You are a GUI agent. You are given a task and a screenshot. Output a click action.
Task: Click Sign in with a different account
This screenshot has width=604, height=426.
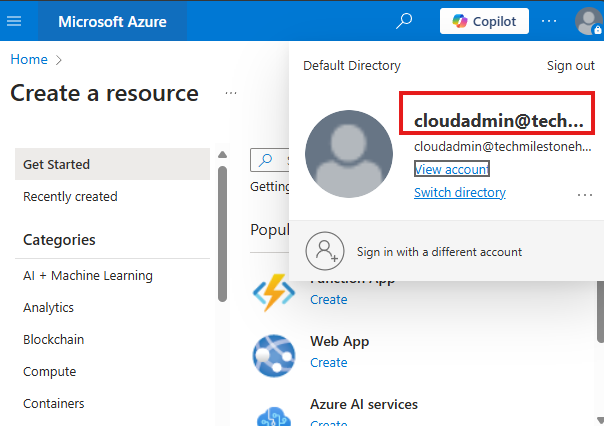click(x=439, y=252)
